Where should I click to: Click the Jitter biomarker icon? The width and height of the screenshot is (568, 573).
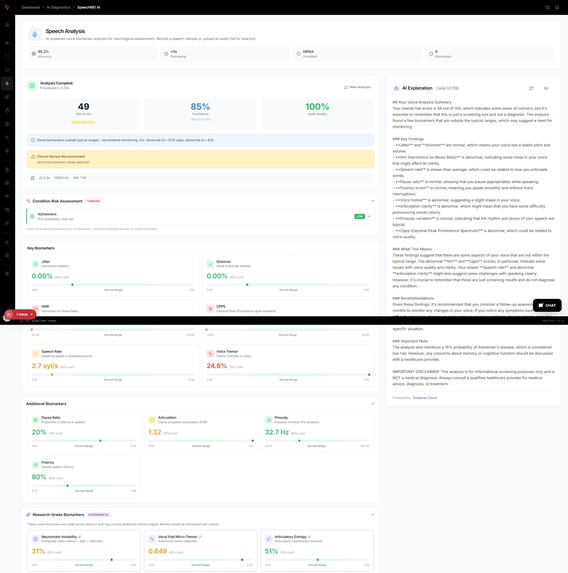[35, 263]
